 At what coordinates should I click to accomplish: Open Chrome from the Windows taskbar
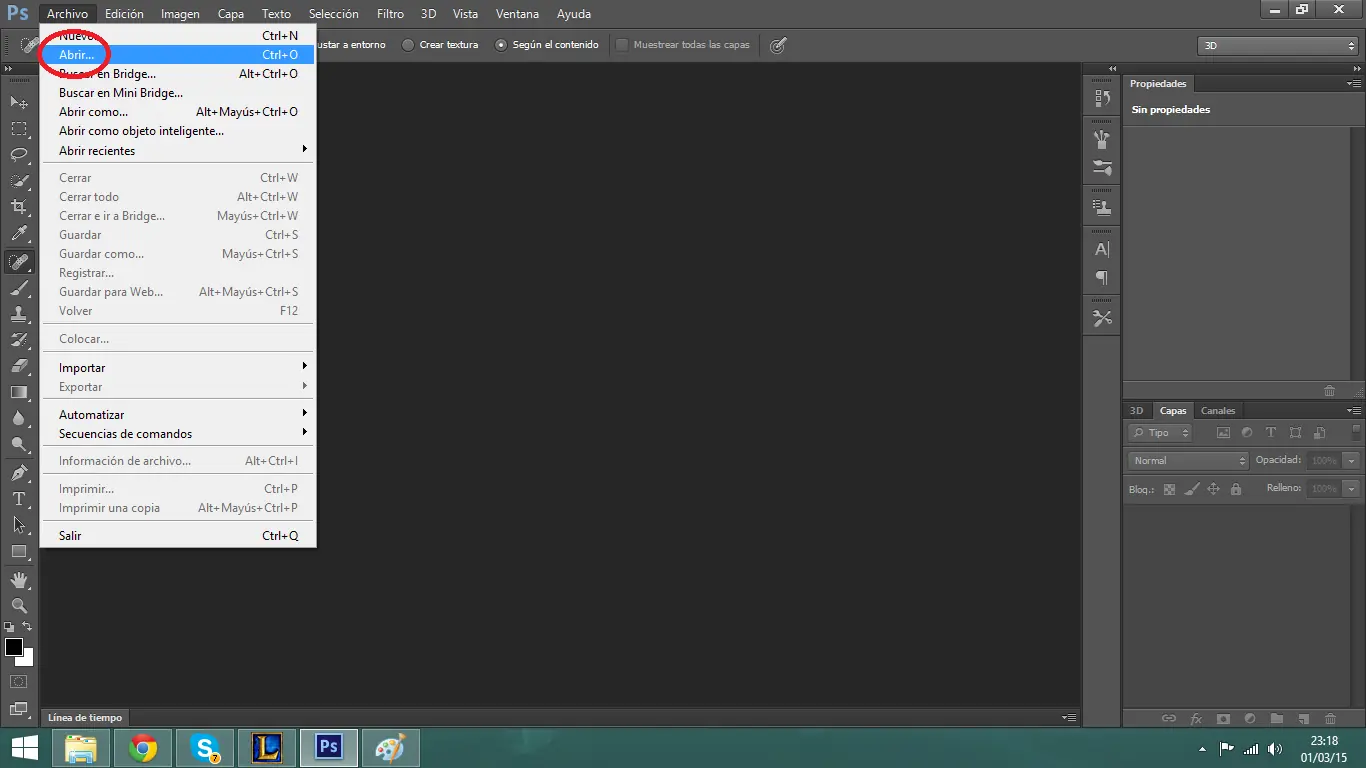tap(143, 748)
